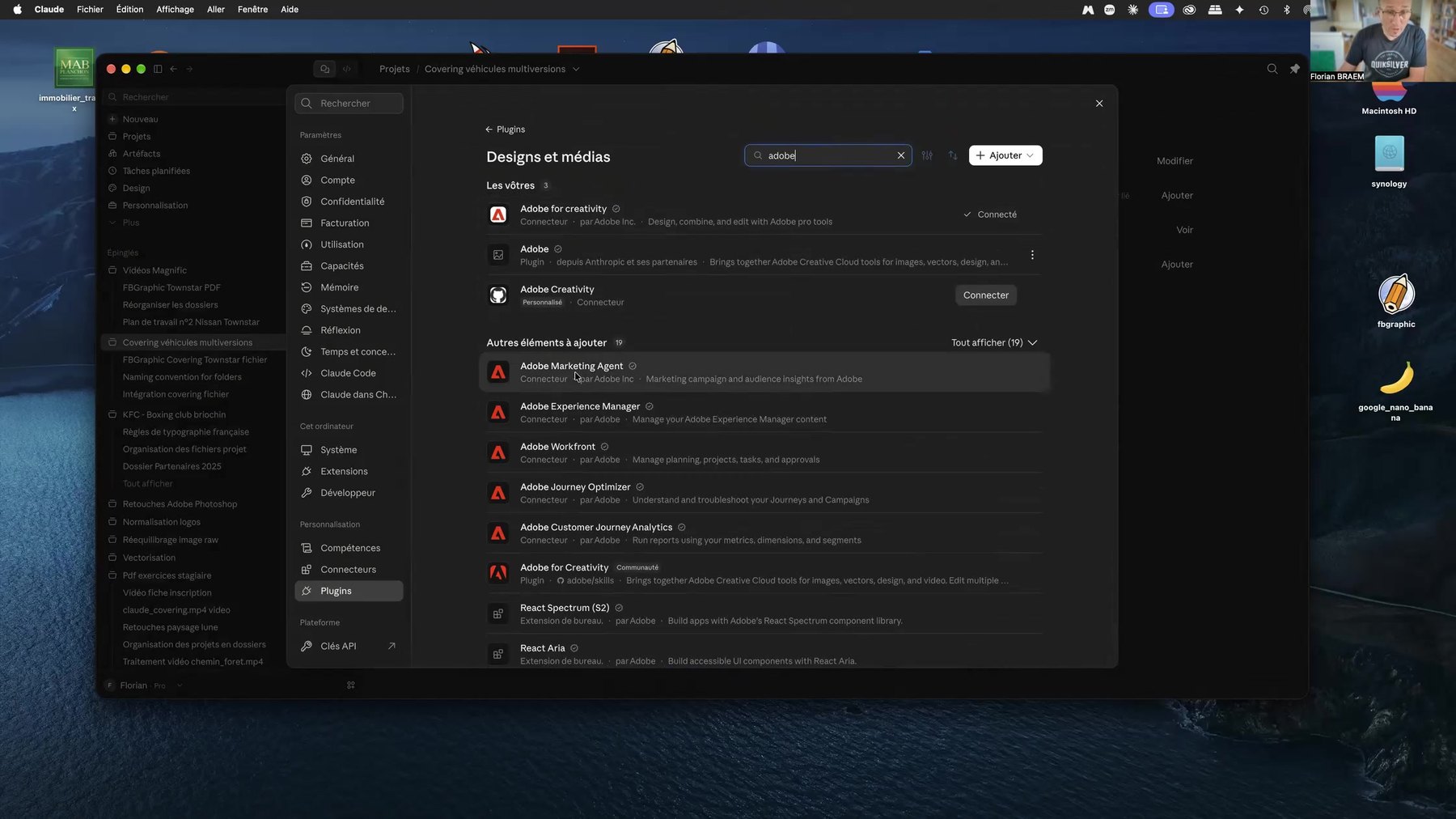Click the search magnifier in title bar
1456x819 pixels.
click(1272, 69)
